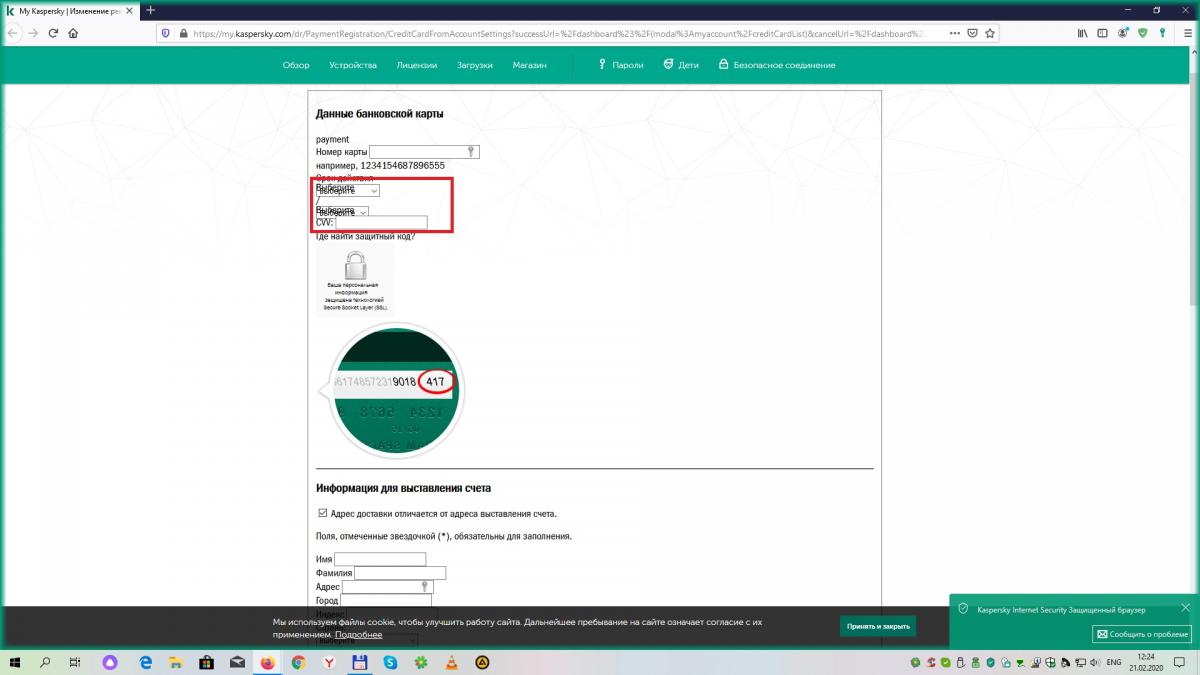The height and width of the screenshot is (675, 1200).
Task: Open the Устройства menu item
Action: (353, 65)
